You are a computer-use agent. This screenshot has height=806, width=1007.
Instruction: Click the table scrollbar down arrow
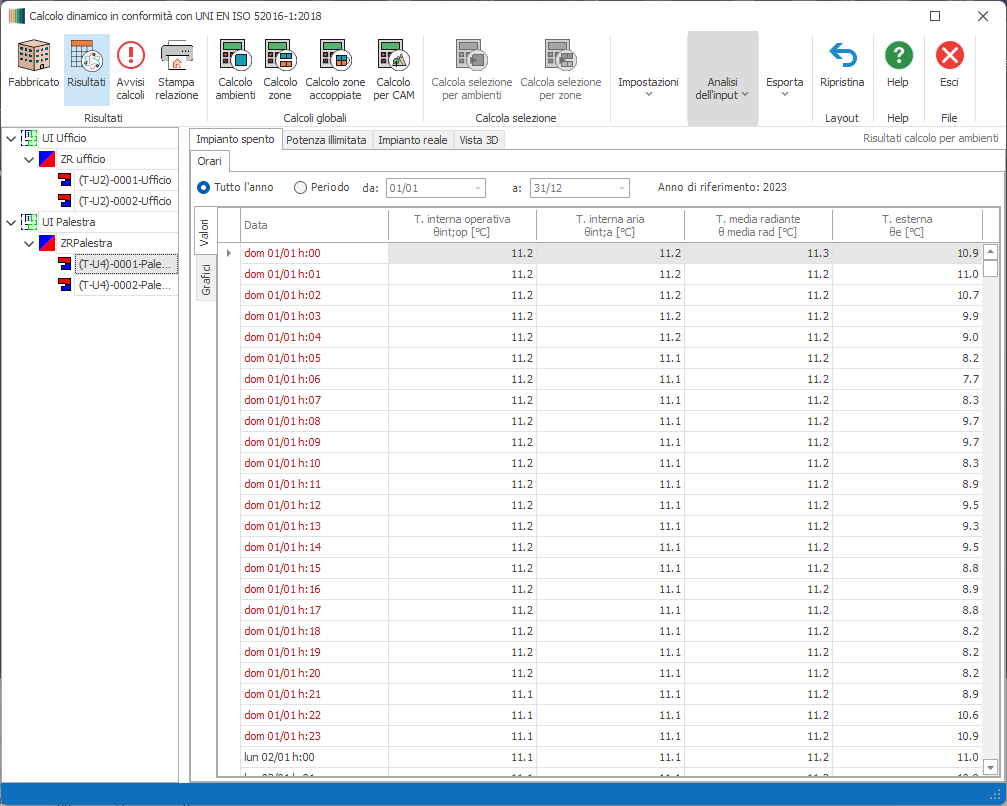click(x=990, y=767)
